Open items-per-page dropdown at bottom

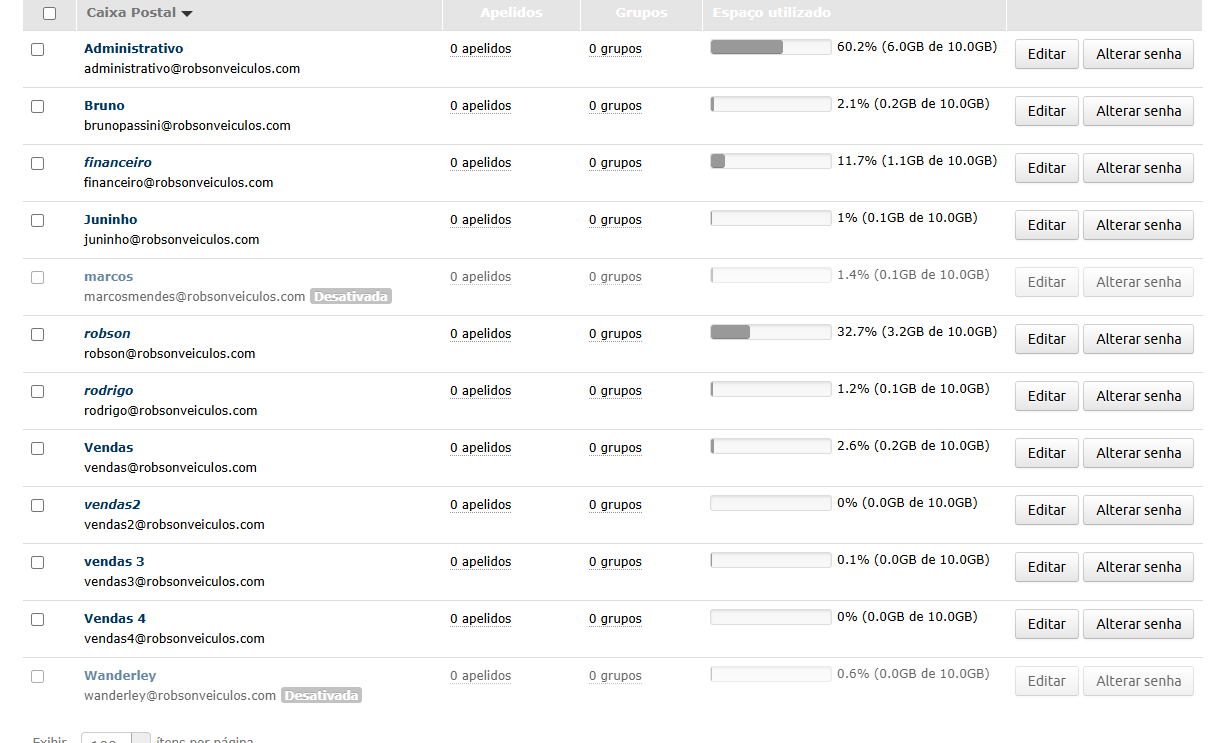click(115, 738)
